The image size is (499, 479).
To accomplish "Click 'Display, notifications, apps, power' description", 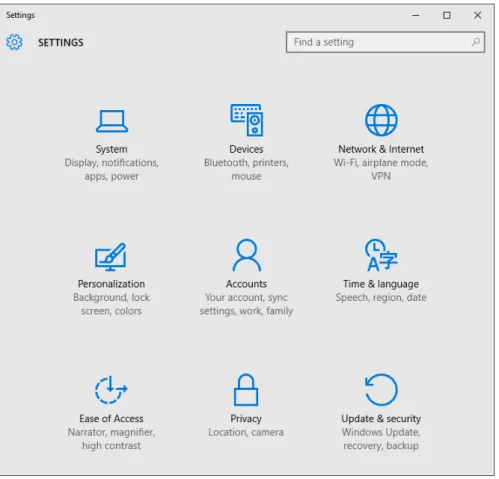I will [x=112, y=169].
